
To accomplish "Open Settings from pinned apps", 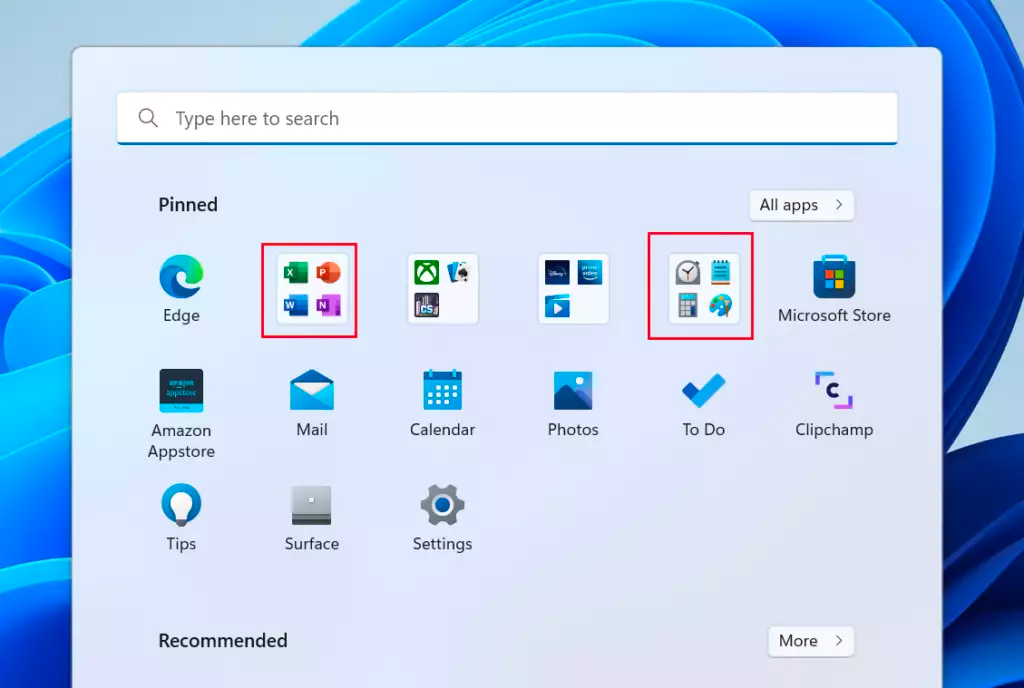I will point(442,518).
